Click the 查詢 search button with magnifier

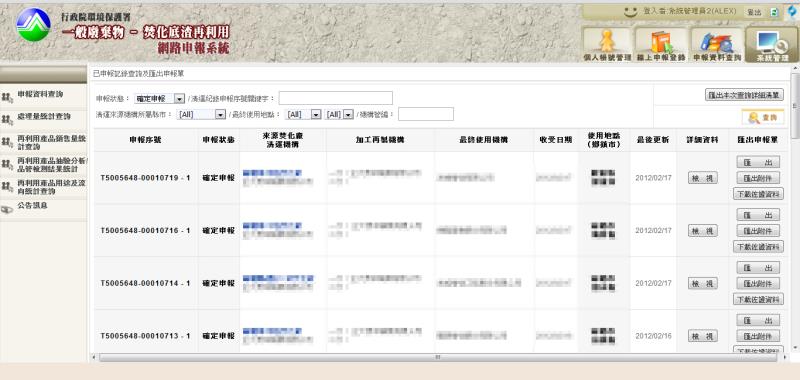pyautogui.click(x=763, y=117)
